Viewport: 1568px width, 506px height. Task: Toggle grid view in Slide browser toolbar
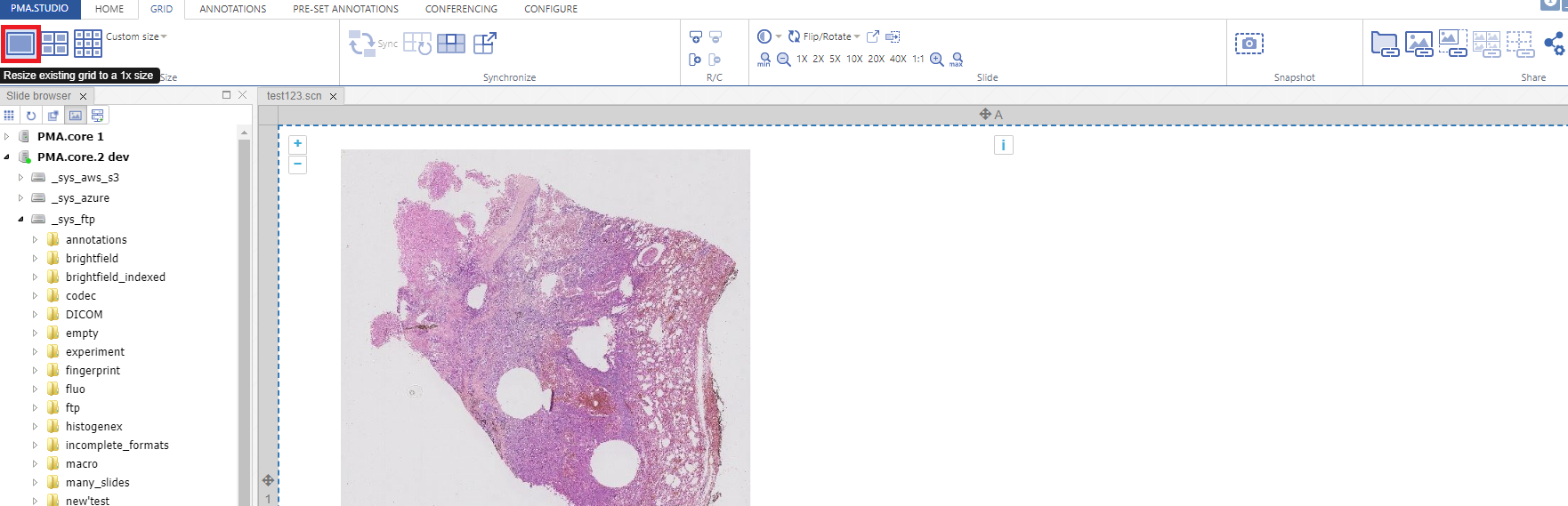click(9, 116)
